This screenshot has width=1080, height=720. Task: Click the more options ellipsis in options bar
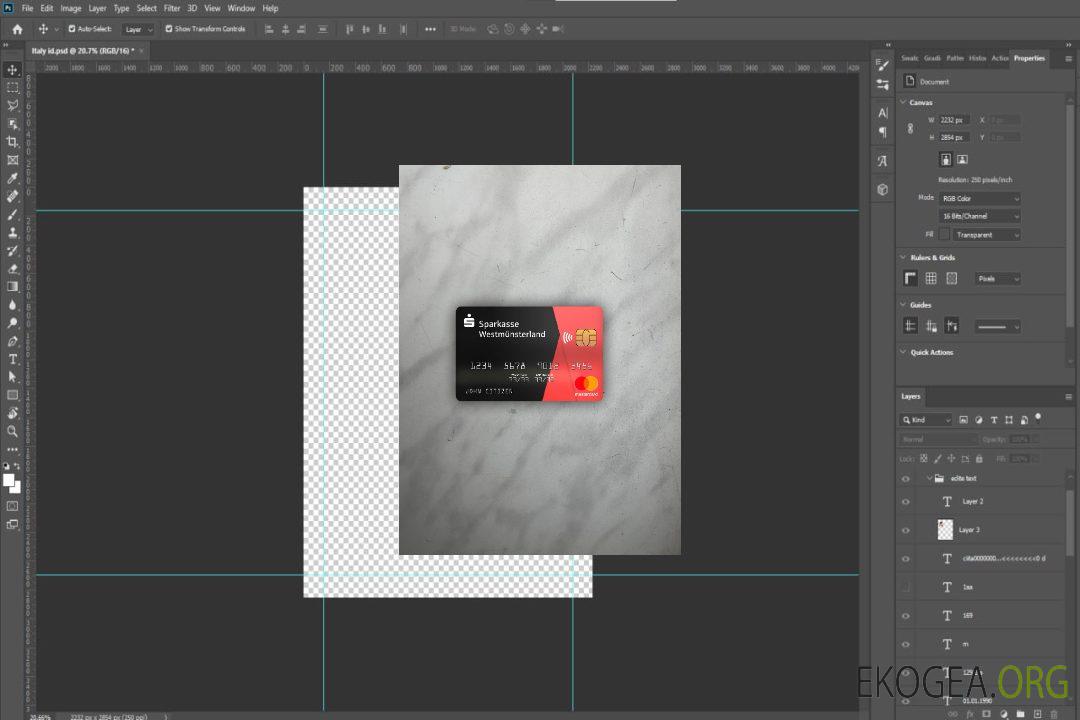[430, 29]
